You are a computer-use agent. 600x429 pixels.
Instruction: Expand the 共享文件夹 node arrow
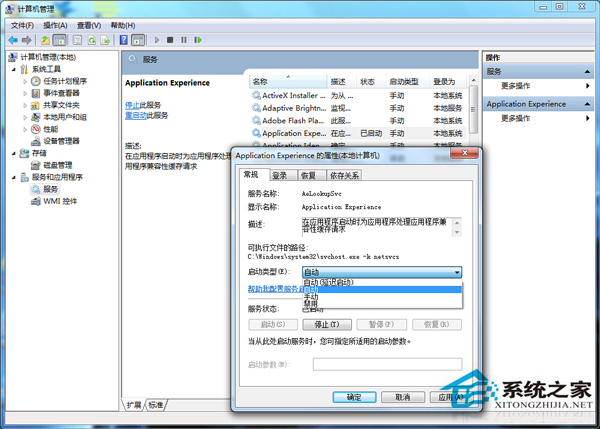25,106
